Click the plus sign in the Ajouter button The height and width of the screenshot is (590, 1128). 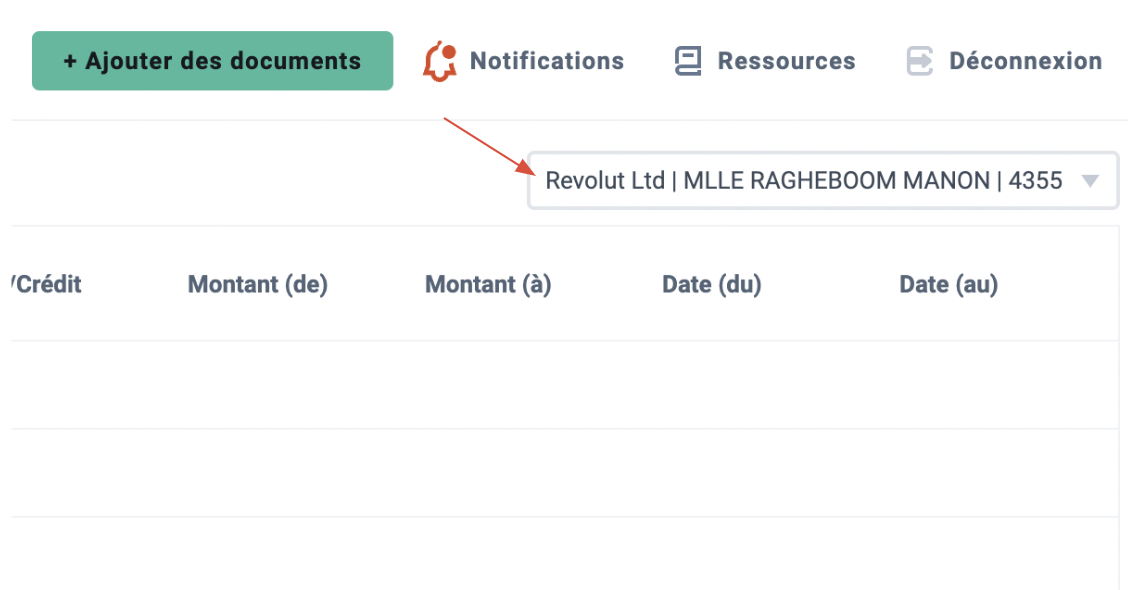point(70,61)
